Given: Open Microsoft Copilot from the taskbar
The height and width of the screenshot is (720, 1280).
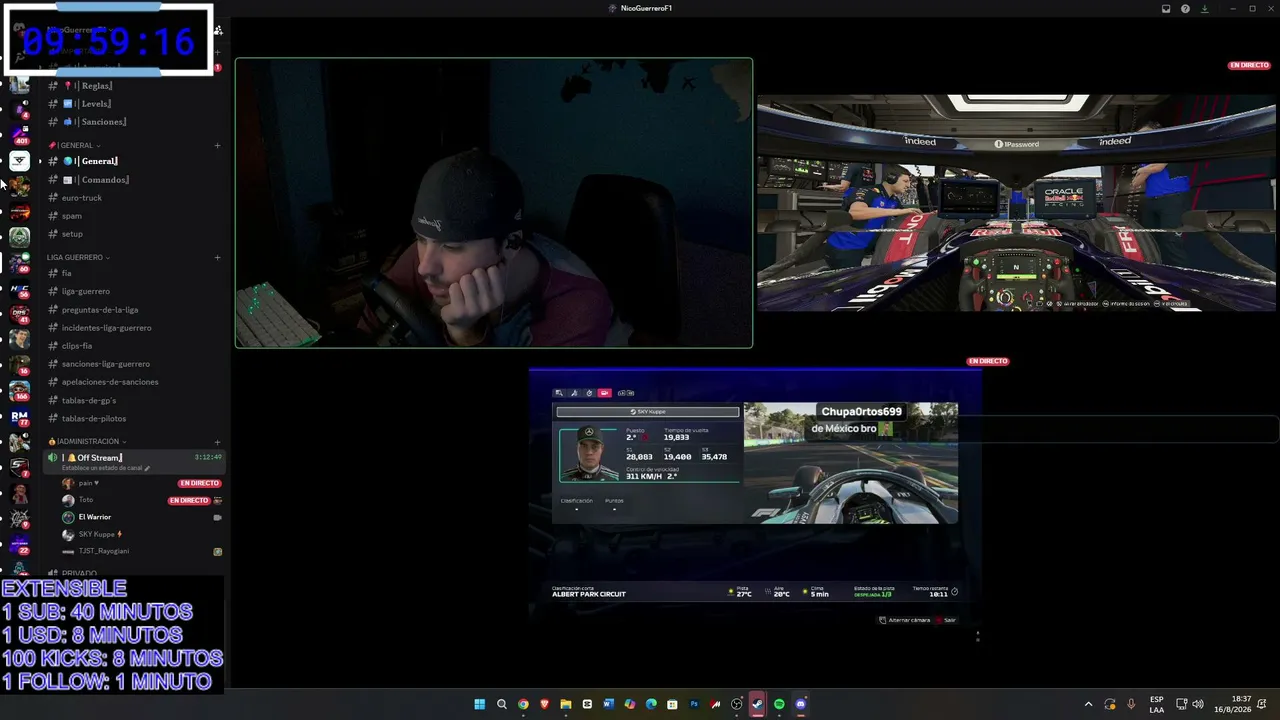Looking at the screenshot, I should coord(630,704).
